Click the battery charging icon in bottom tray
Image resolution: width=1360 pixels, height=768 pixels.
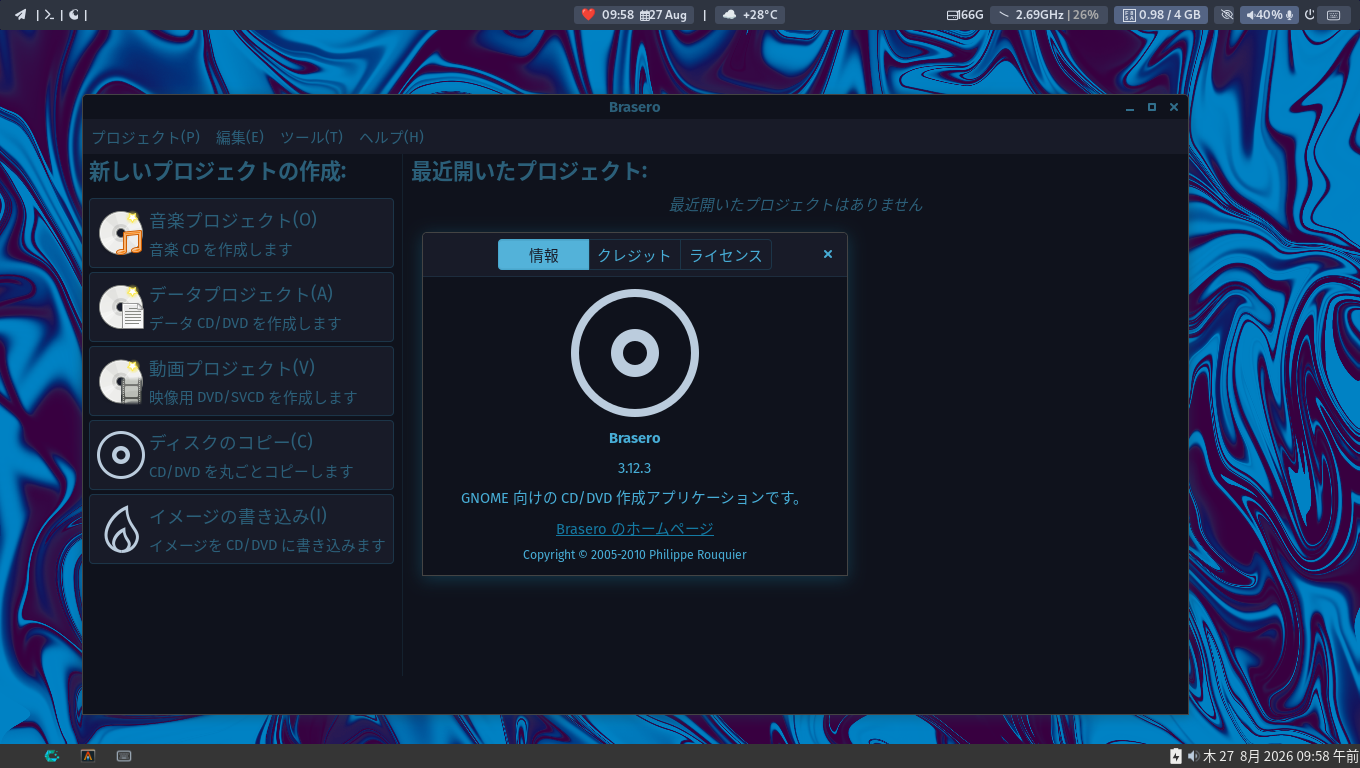[1176, 756]
